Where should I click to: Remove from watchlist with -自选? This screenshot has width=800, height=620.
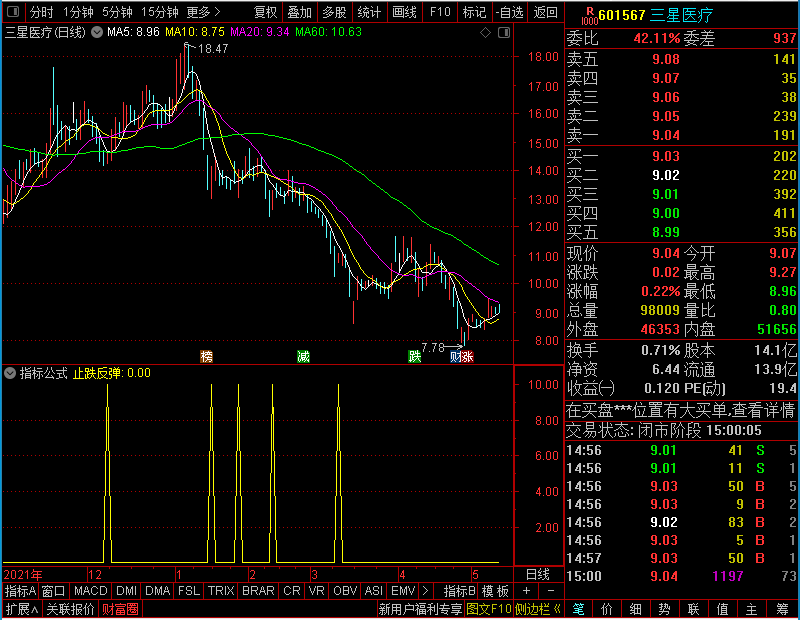tap(510, 12)
